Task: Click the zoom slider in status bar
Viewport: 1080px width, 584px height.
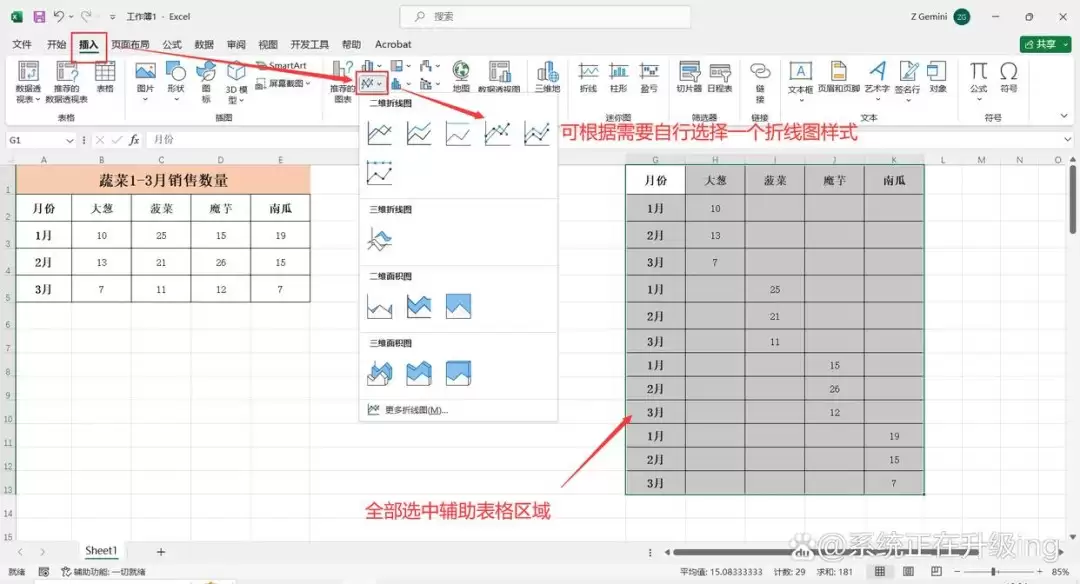Action: pyautogui.click(x=994, y=572)
